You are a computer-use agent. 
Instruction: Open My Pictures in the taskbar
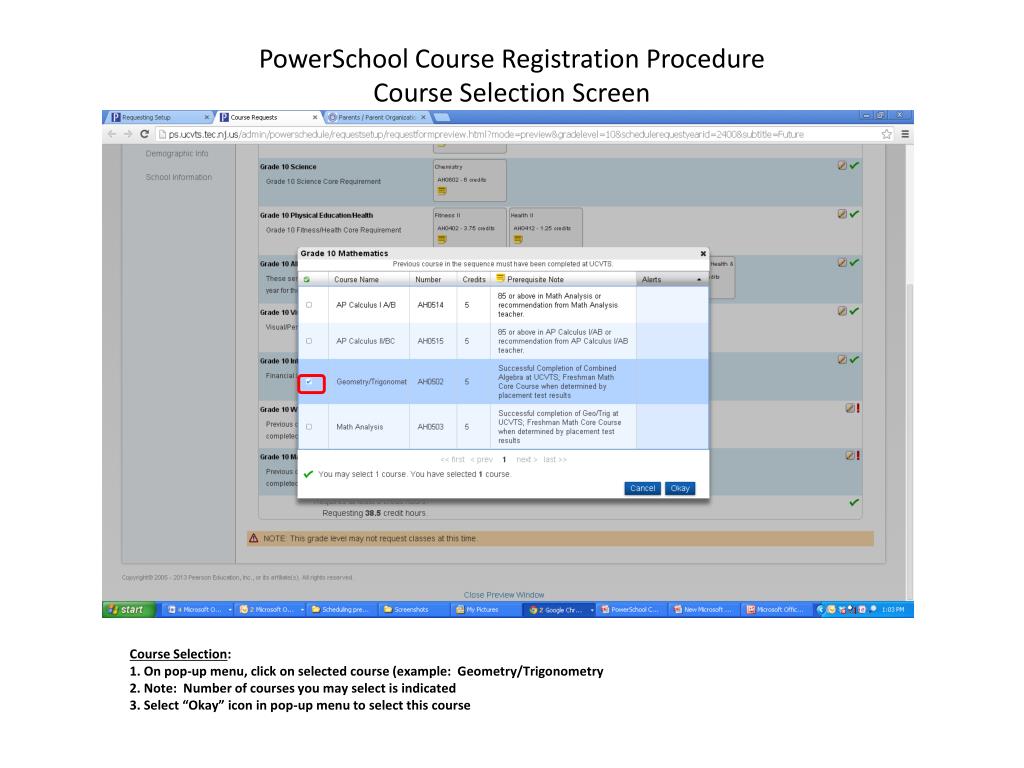click(484, 609)
